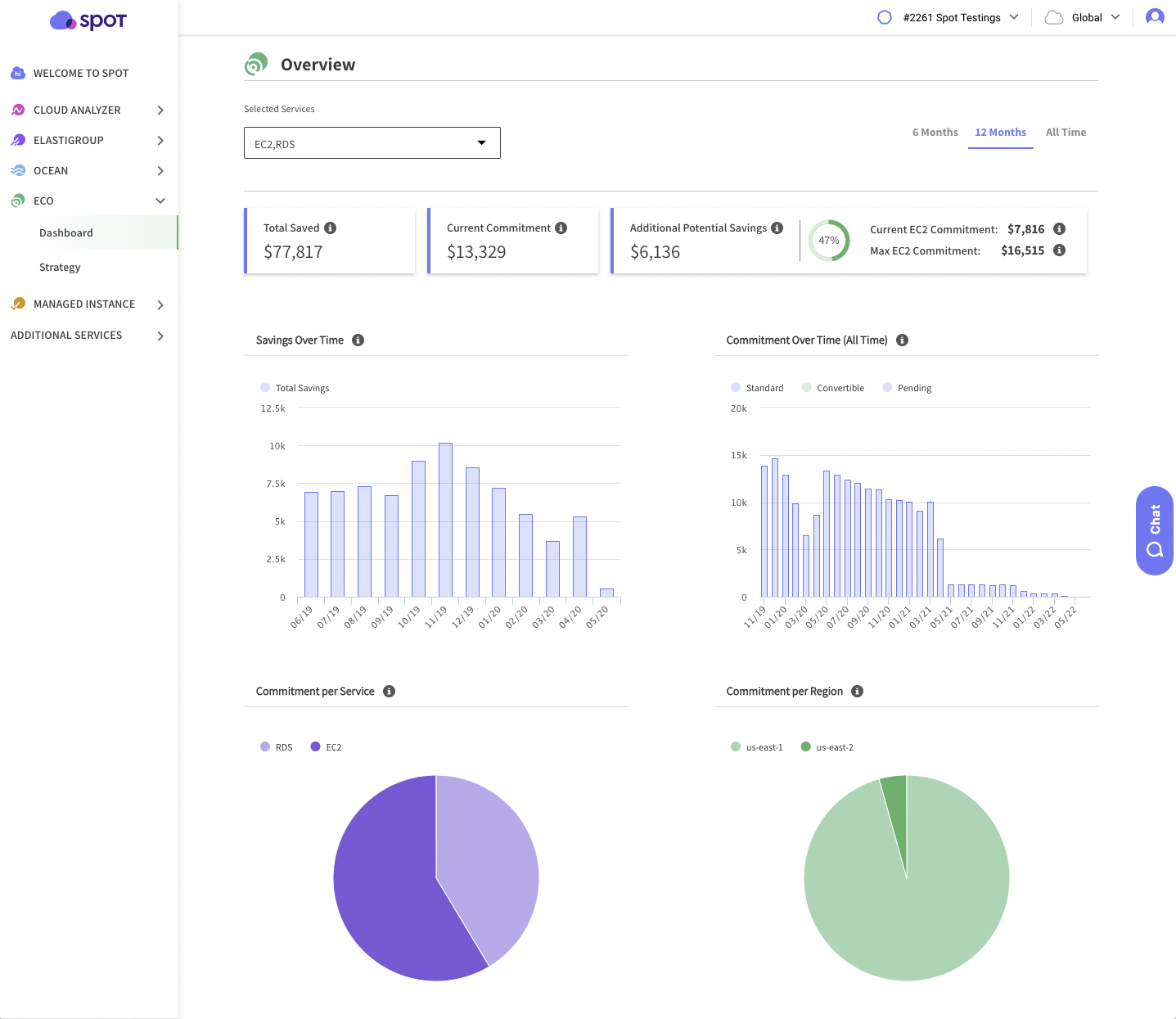Toggle Total Savings legend series
The image size is (1176, 1019).
(x=295, y=388)
